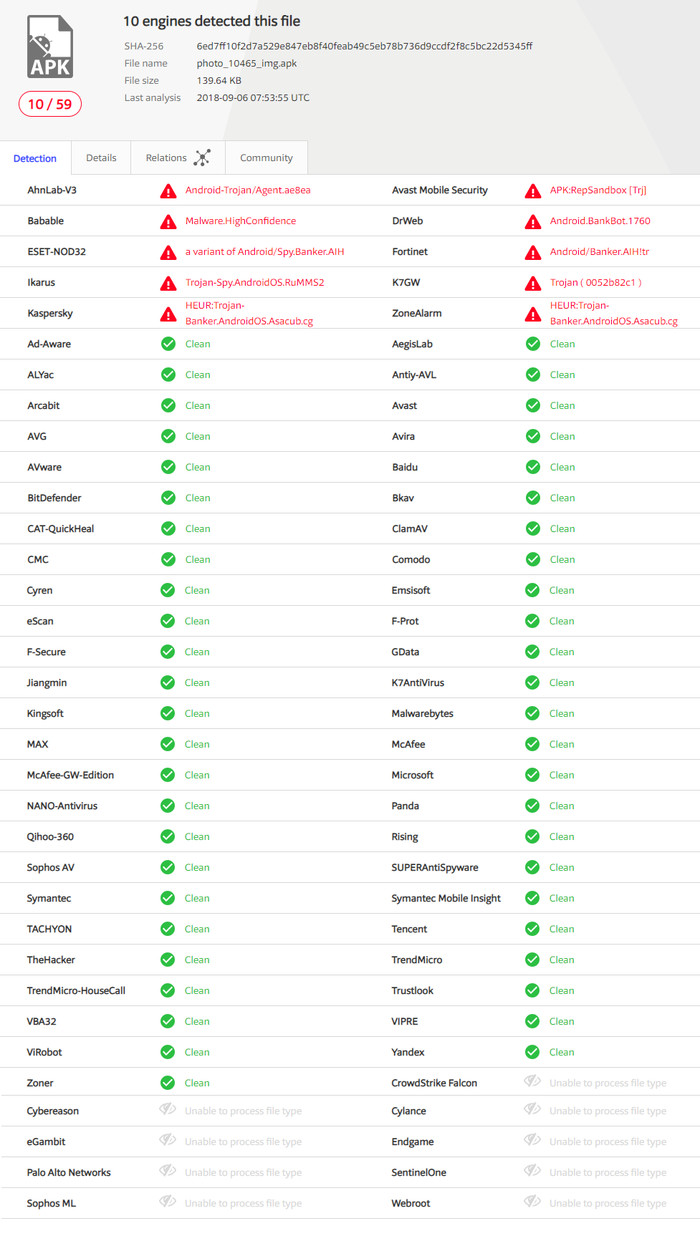Click the SHA-256 hash value
This screenshot has height=1241, width=700.
(364, 46)
